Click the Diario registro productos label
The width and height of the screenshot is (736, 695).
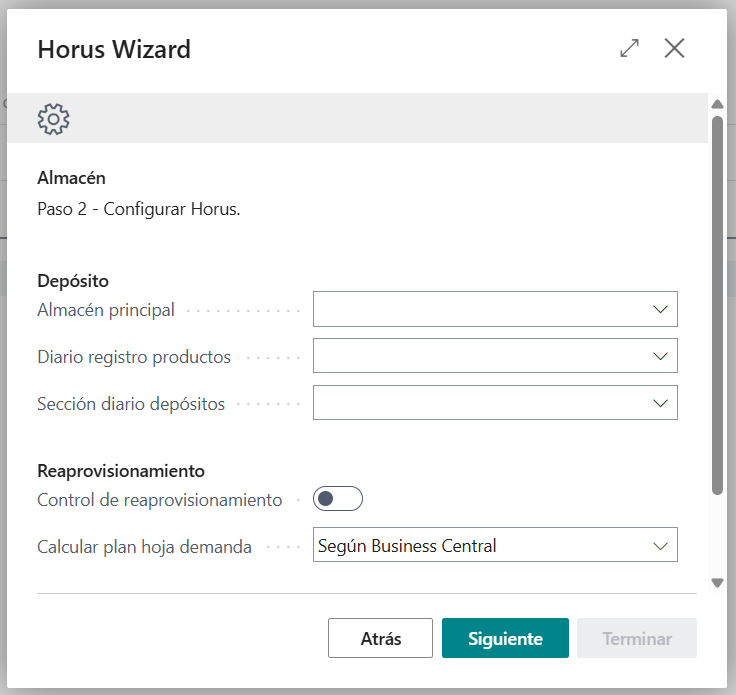[134, 357]
